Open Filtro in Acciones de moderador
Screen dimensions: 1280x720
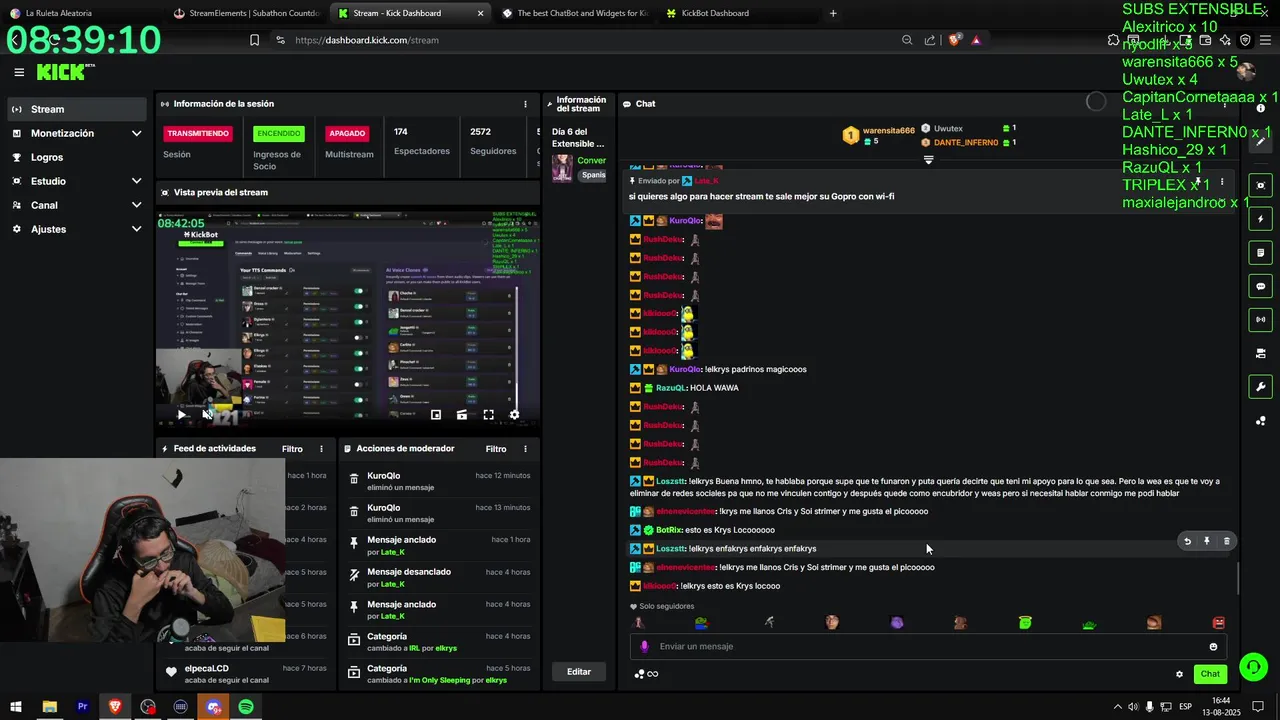pyautogui.click(x=496, y=449)
